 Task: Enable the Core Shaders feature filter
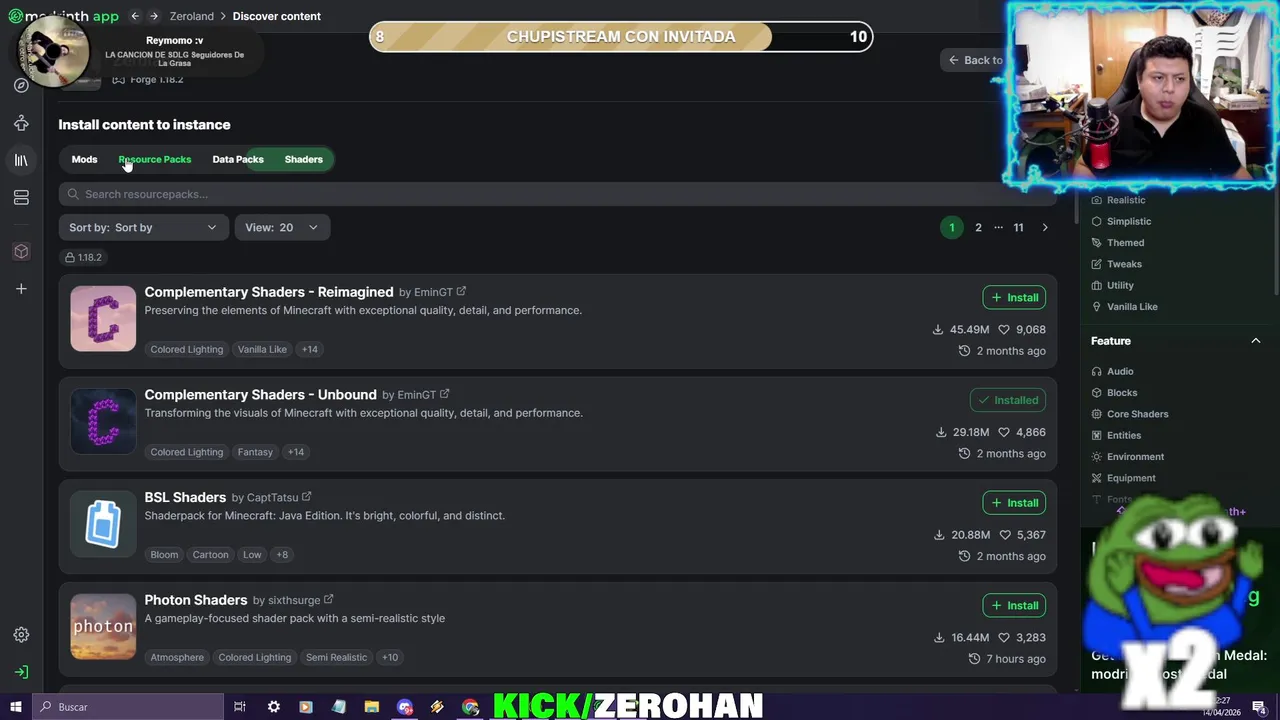pos(1129,414)
